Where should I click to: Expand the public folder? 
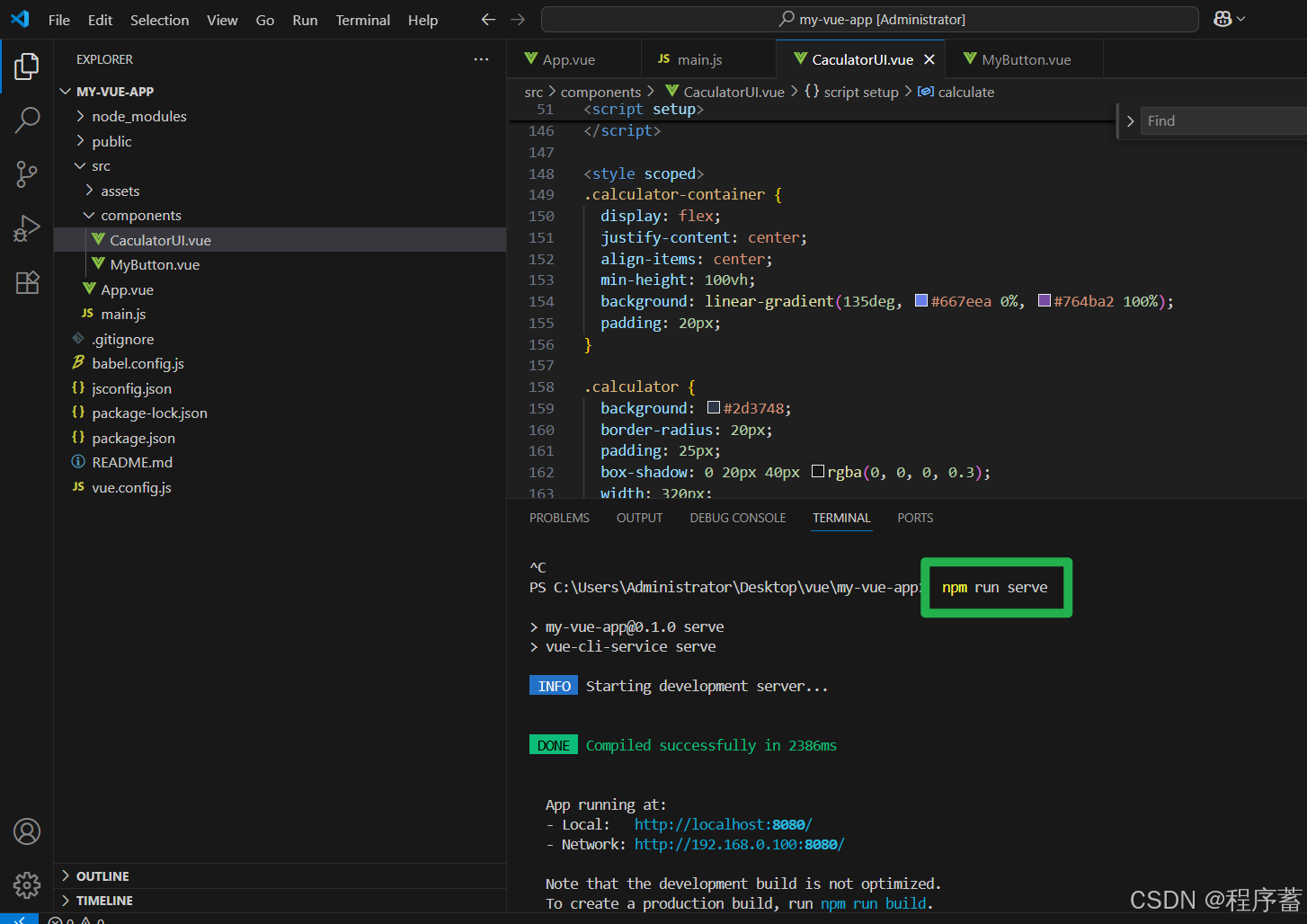pos(280,141)
